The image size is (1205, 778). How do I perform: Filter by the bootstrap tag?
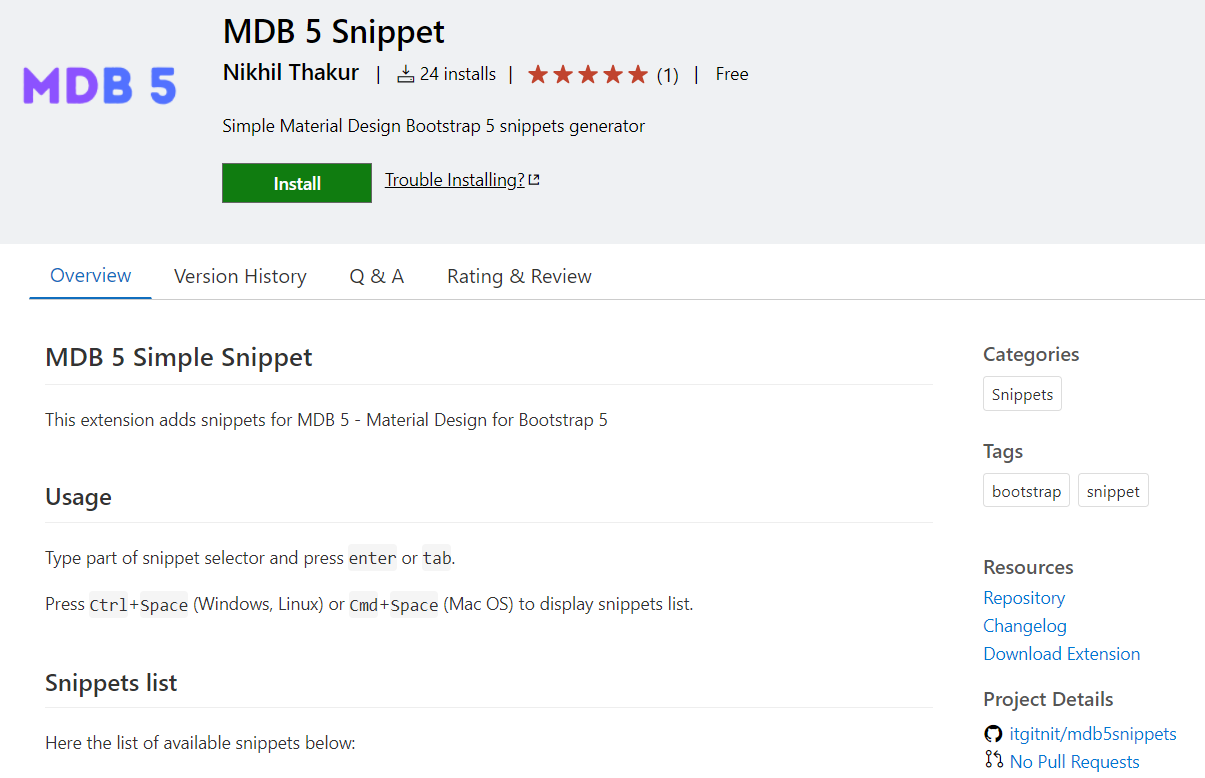click(1026, 491)
